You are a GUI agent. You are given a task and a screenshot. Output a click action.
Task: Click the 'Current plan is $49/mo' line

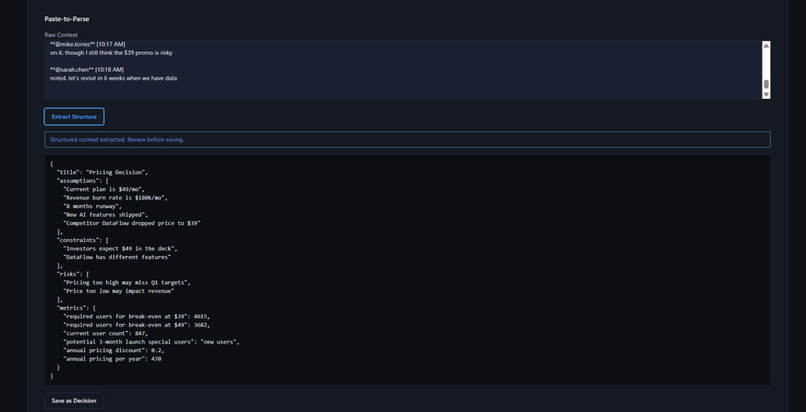[x=104, y=189]
